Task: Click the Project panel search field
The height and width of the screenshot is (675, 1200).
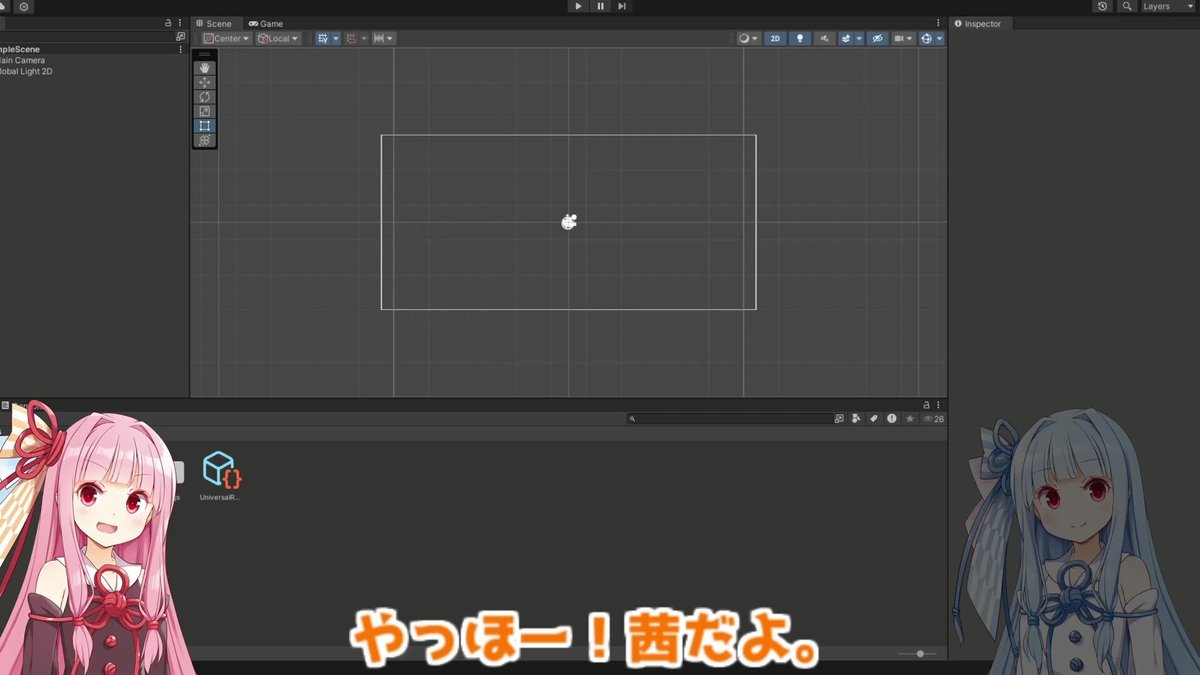Action: coord(730,417)
